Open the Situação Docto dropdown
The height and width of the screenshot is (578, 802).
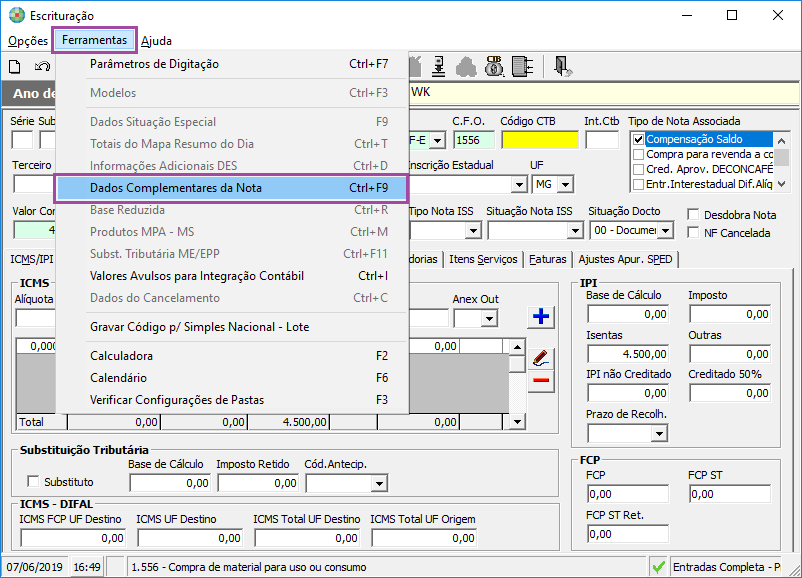tap(665, 231)
